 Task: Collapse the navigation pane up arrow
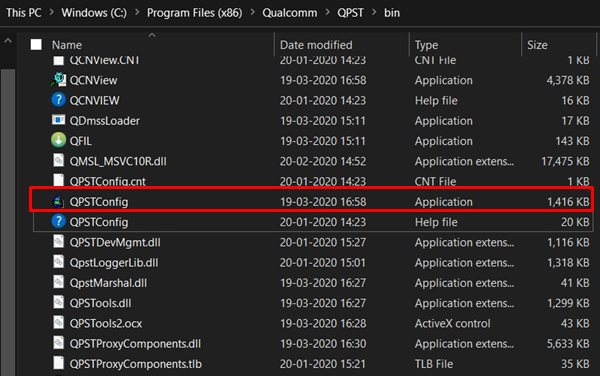click(8, 41)
